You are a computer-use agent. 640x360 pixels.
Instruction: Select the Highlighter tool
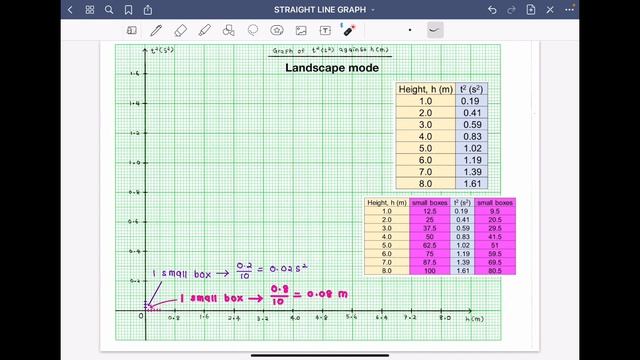pyautogui.click(x=204, y=30)
